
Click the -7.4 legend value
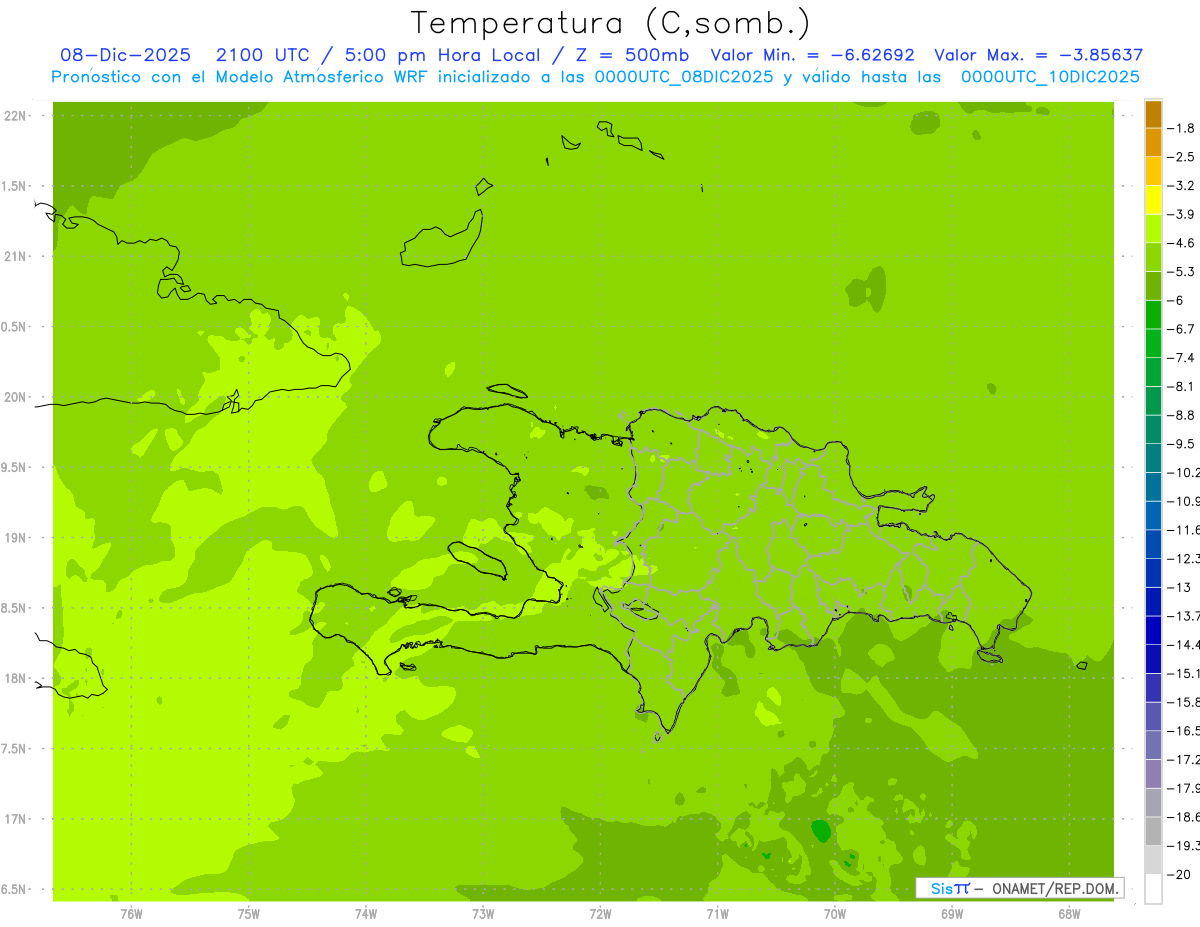(x=1180, y=358)
